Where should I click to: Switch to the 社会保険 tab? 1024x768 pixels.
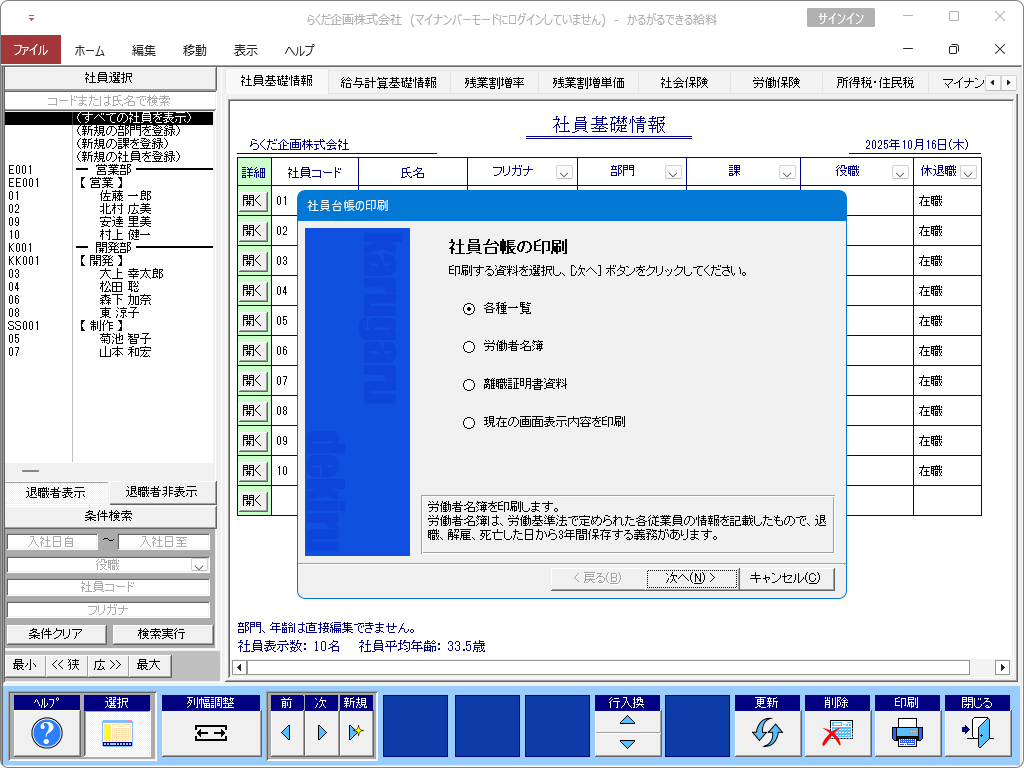tap(684, 83)
